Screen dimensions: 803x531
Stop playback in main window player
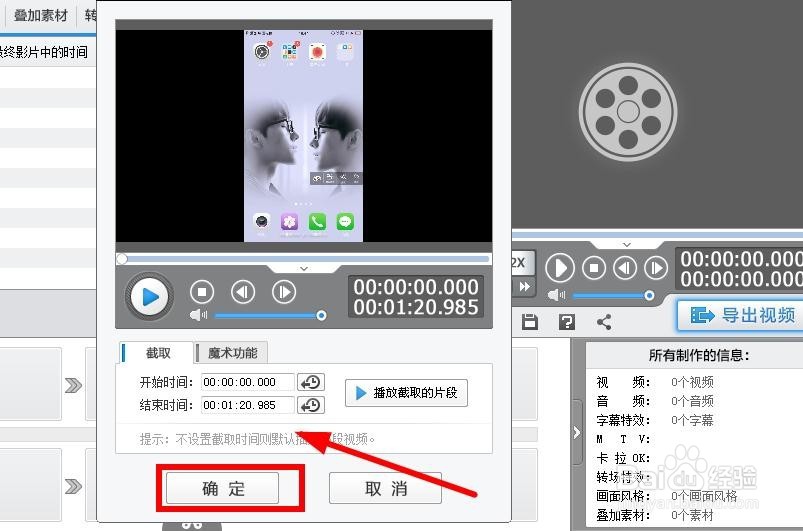point(594,268)
